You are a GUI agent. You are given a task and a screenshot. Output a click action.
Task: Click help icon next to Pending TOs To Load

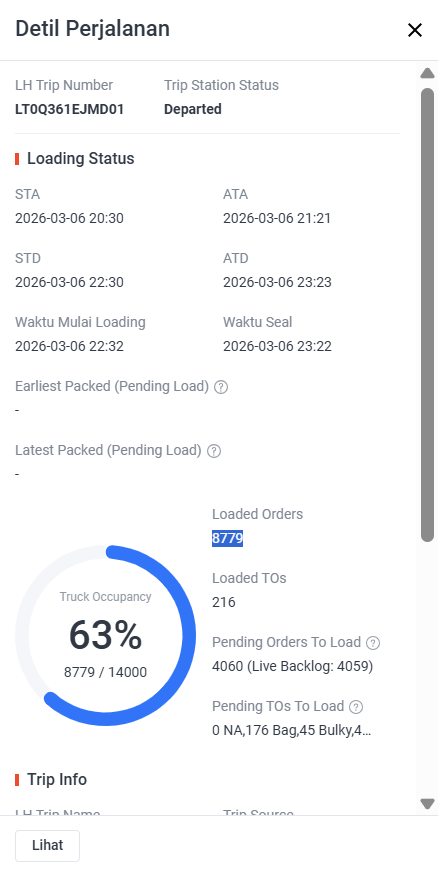click(356, 707)
